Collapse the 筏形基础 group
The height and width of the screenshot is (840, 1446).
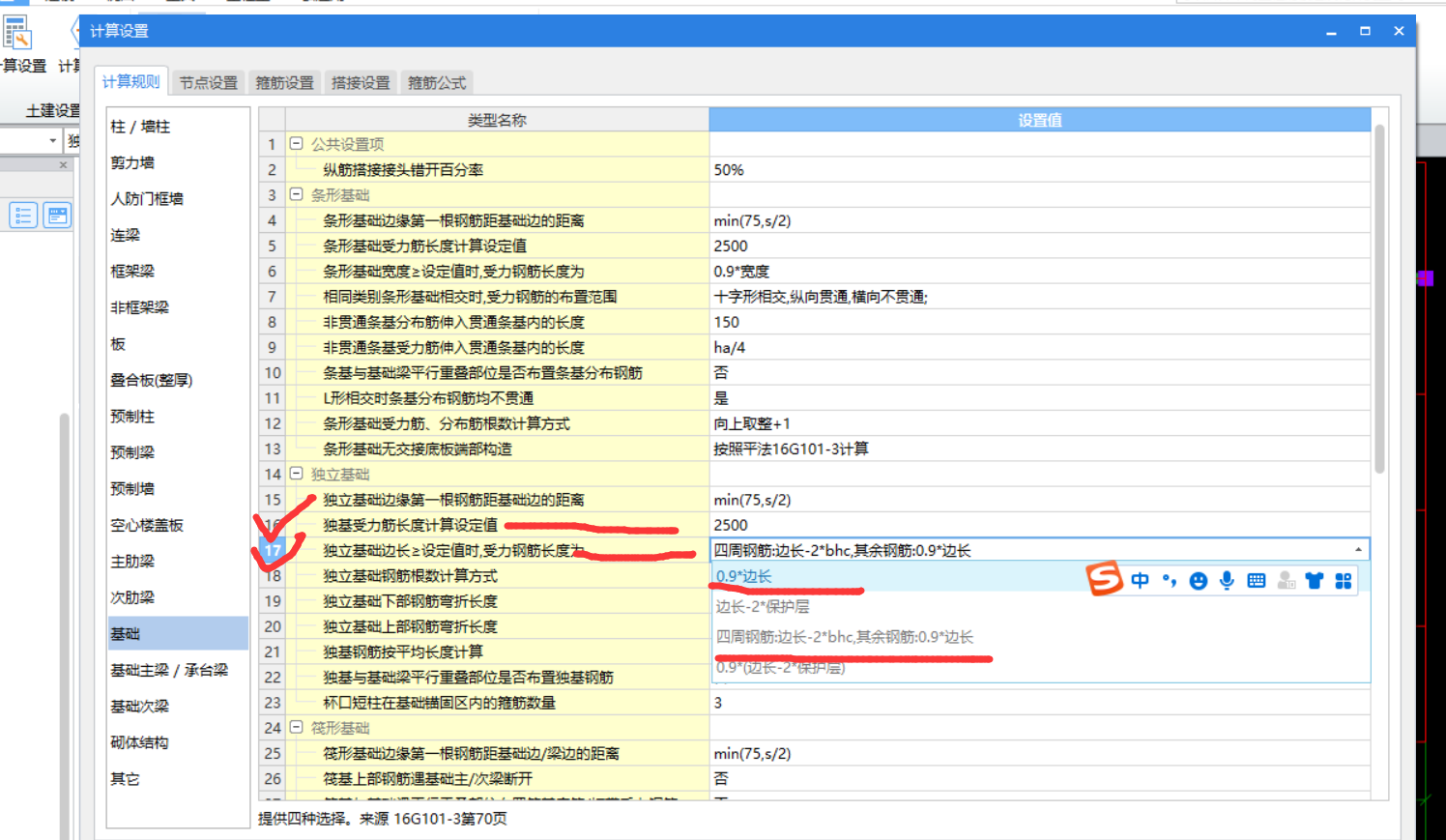(297, 727)
